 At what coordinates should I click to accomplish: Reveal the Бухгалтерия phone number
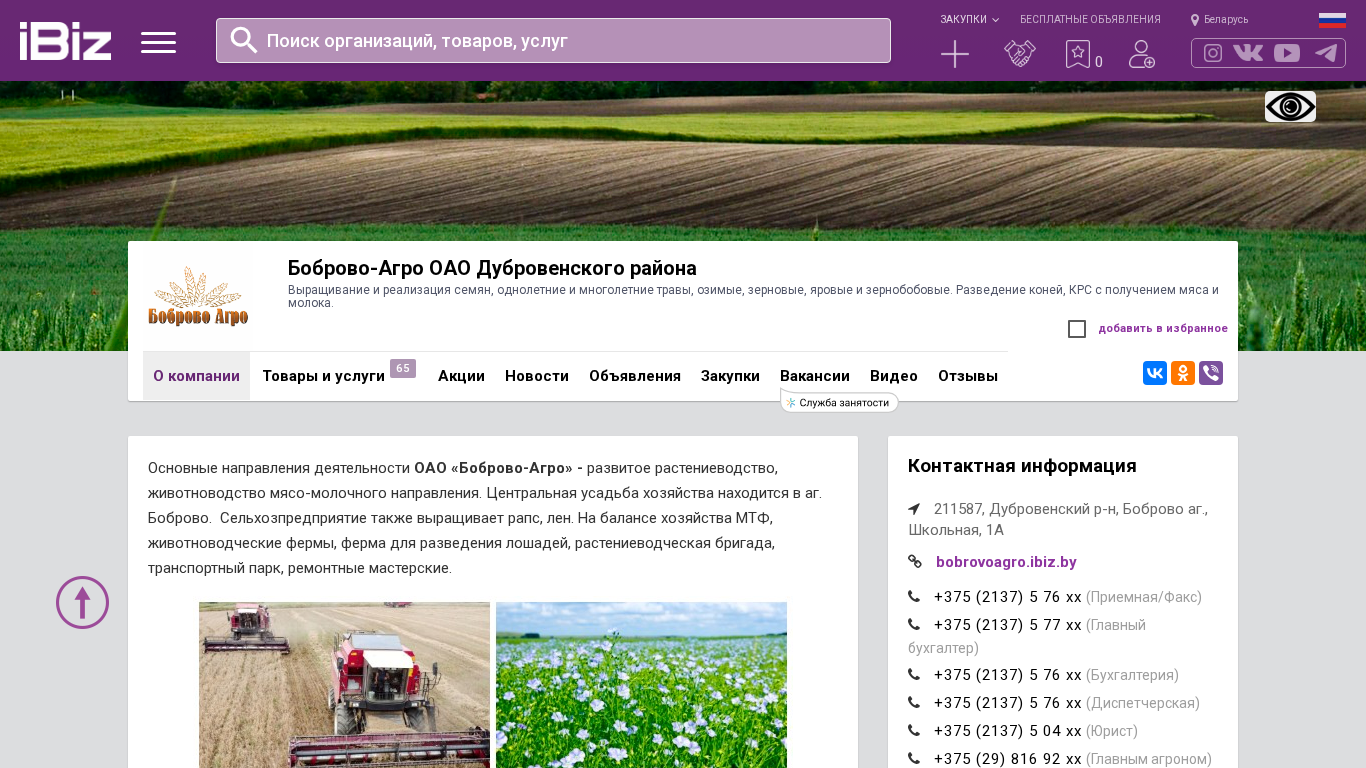pyautogui.click(x=1008, y=675)
